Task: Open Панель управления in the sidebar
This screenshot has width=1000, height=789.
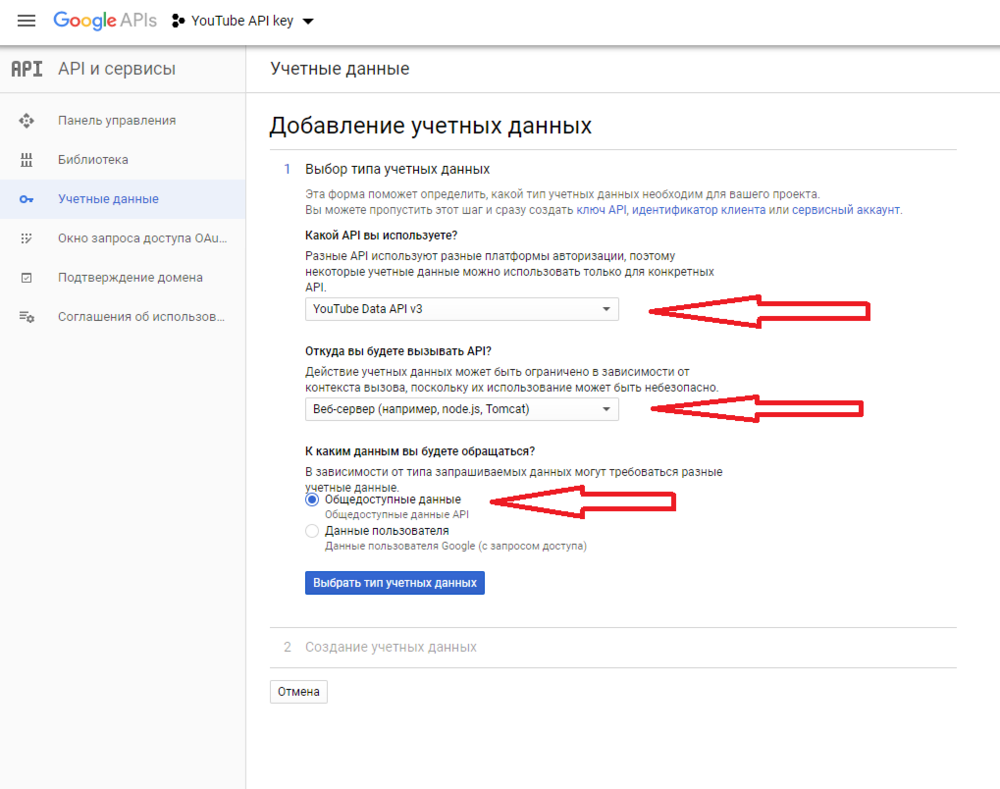Action: (x=116, y=121)
